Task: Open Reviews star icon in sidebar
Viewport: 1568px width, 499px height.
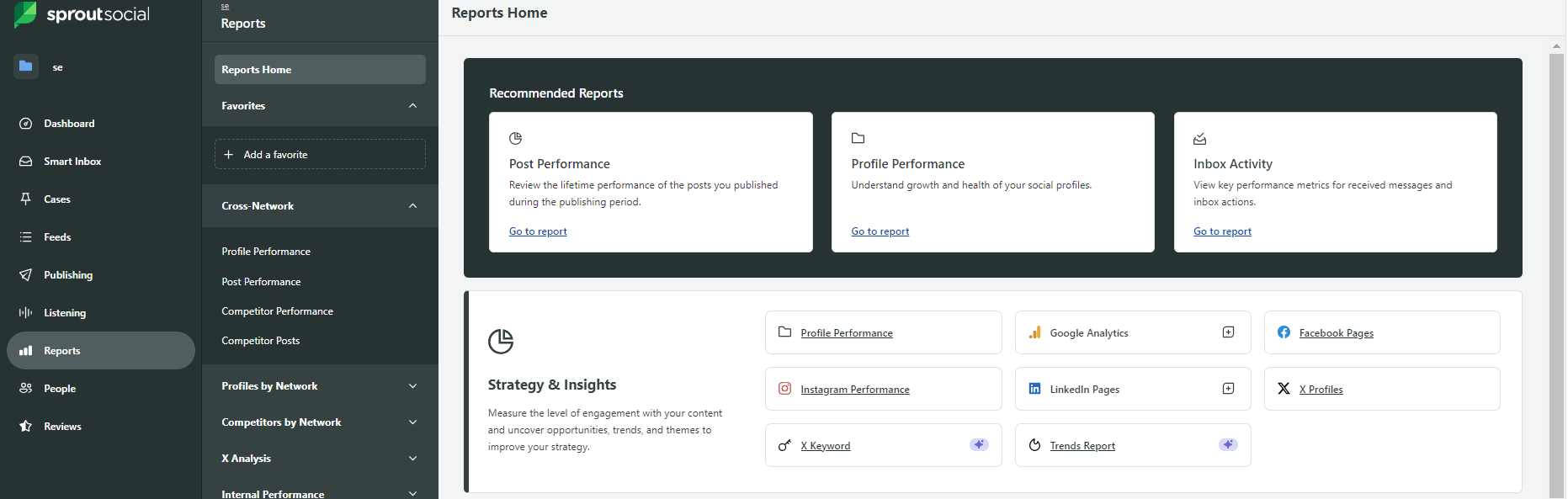Action: point(26,427)
